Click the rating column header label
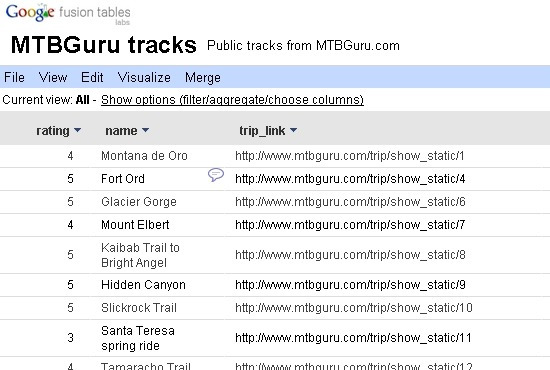This screenshot has height=370, width=550. (53, 131)
